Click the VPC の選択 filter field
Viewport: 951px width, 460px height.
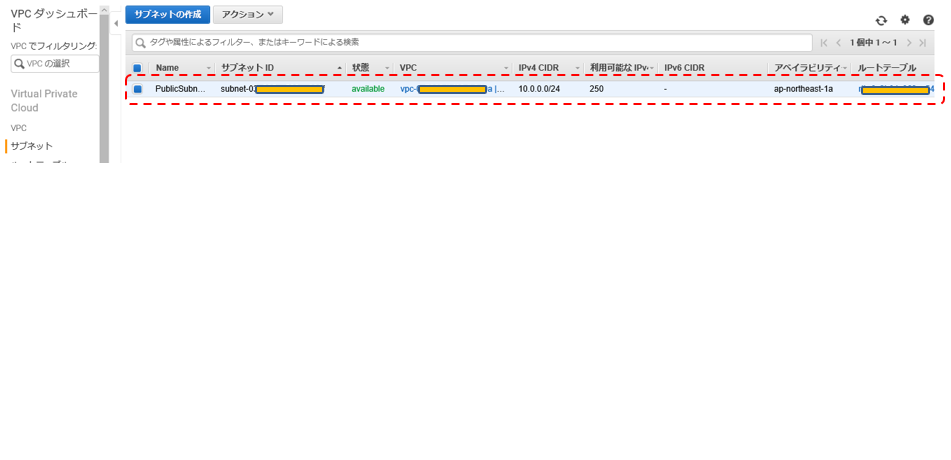55,64
